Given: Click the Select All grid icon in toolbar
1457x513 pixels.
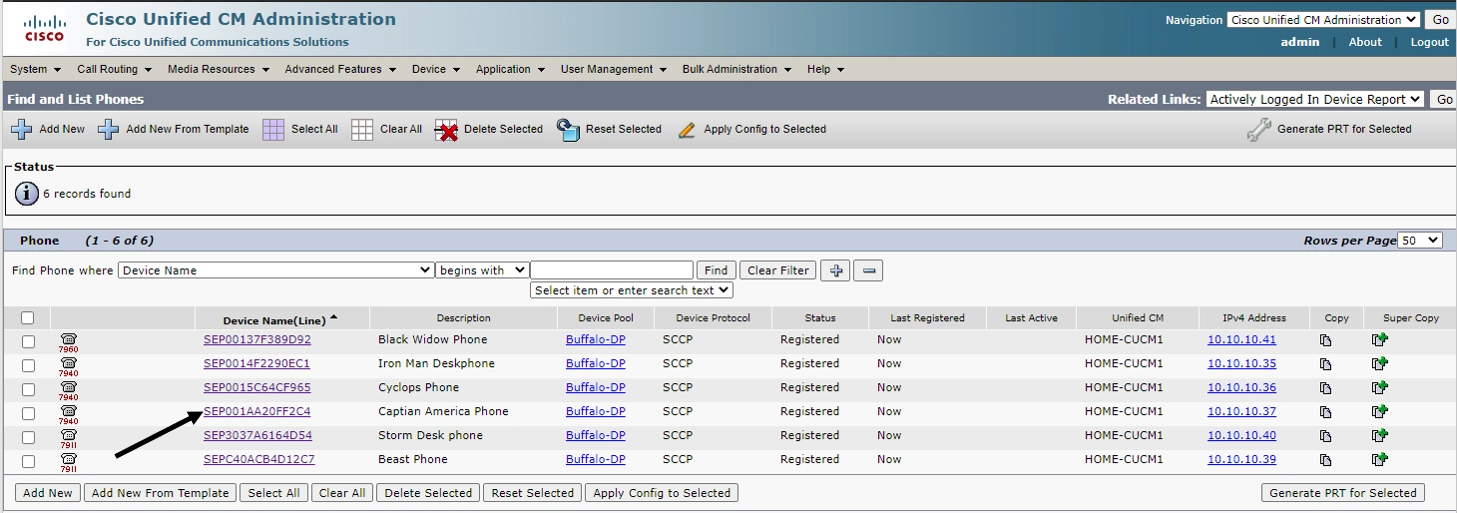Looking at the screenshot, I should (x=273, y=130).
